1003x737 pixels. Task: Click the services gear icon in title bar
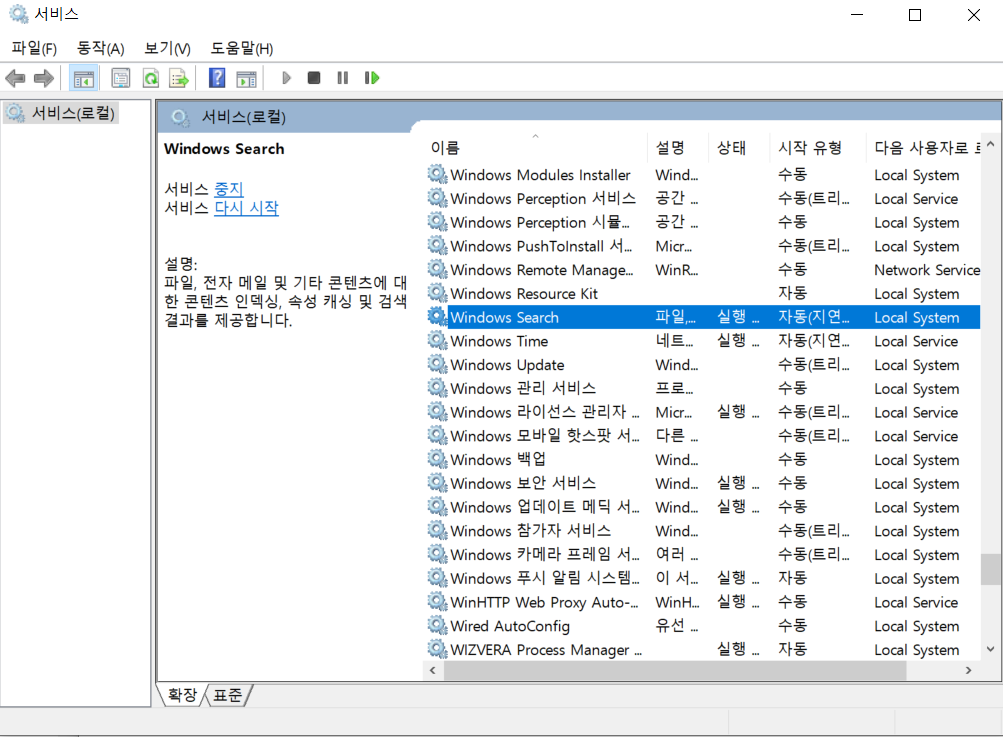pos(19,13)
